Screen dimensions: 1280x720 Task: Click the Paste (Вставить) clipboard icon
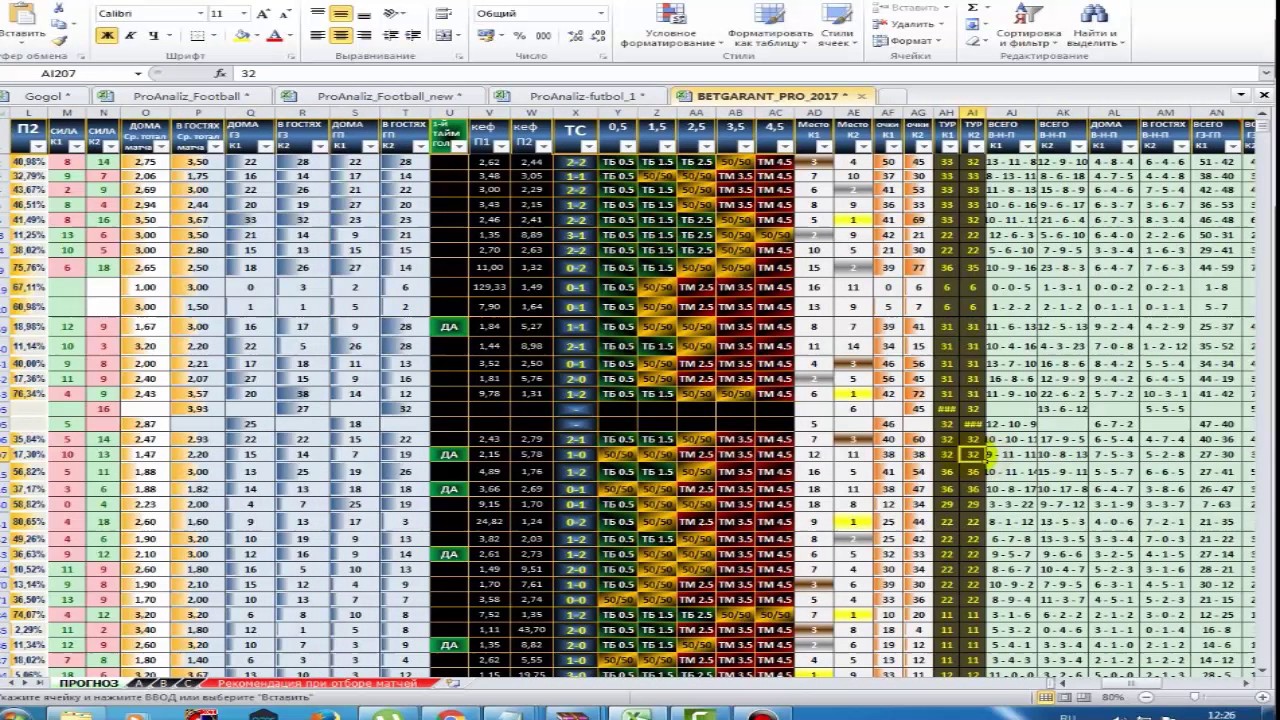pos(22,14)
